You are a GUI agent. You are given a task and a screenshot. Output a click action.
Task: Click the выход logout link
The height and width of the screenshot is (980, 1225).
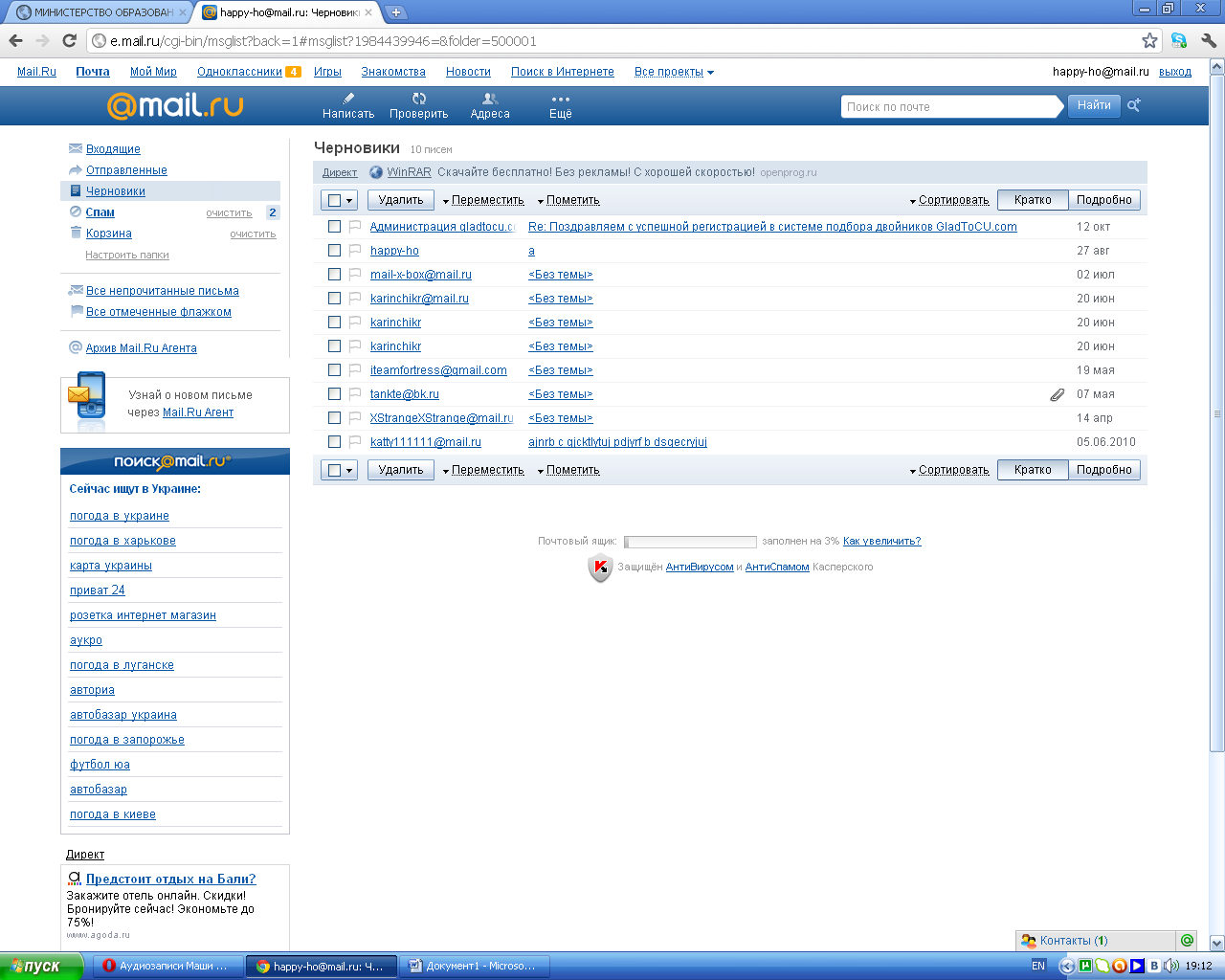click(x=1175, y=72)
